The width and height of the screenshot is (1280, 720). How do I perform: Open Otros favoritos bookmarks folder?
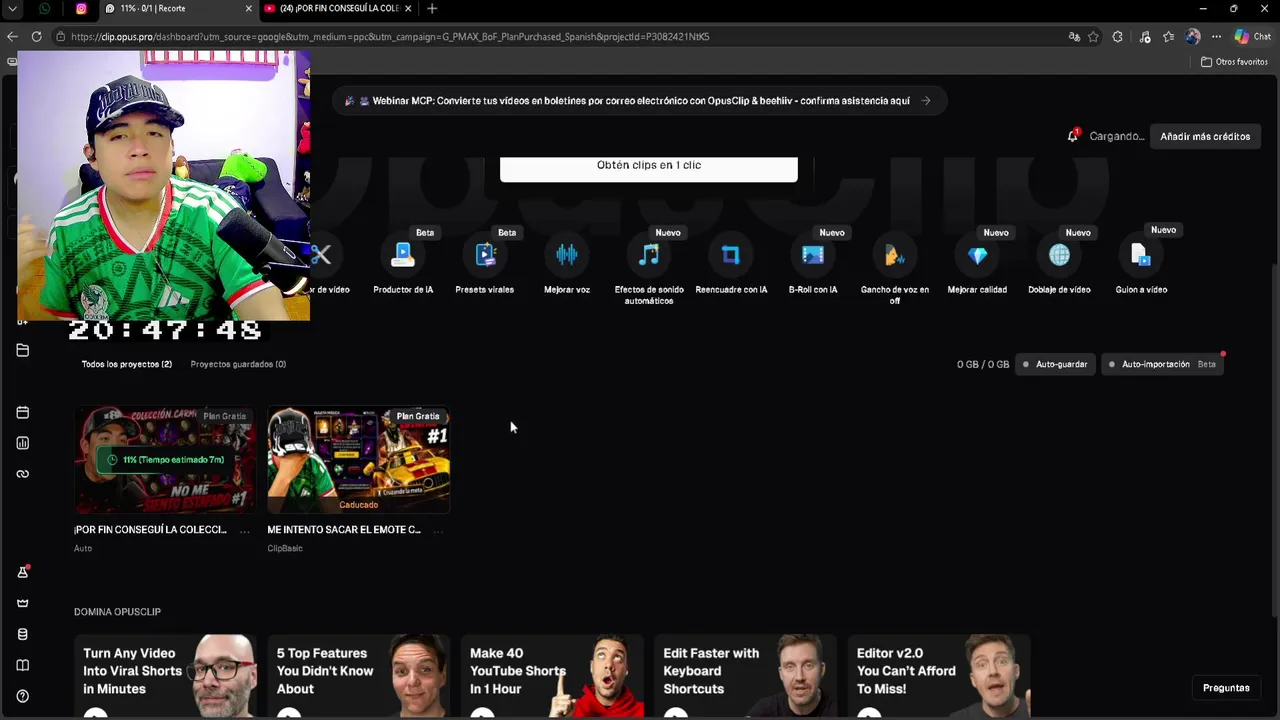point(1234,62)
